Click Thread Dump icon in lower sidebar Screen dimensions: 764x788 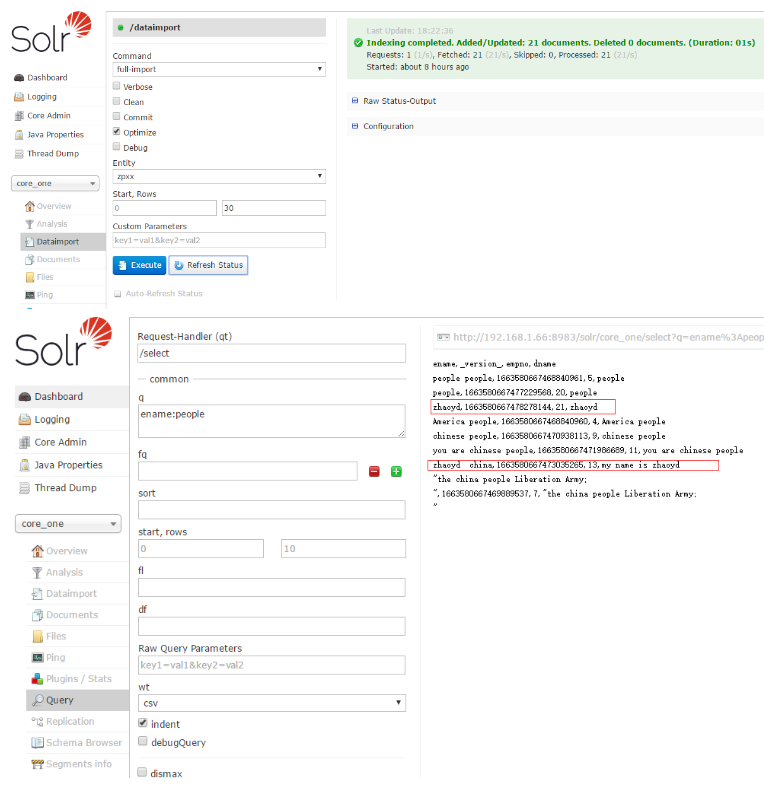[25, 488]
